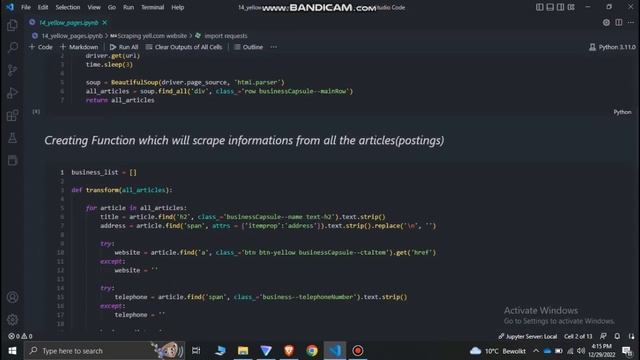The width and height of the screenshot is (640, 360).
Task: Open Run and Debug view
Action: (x=12, y=93)
